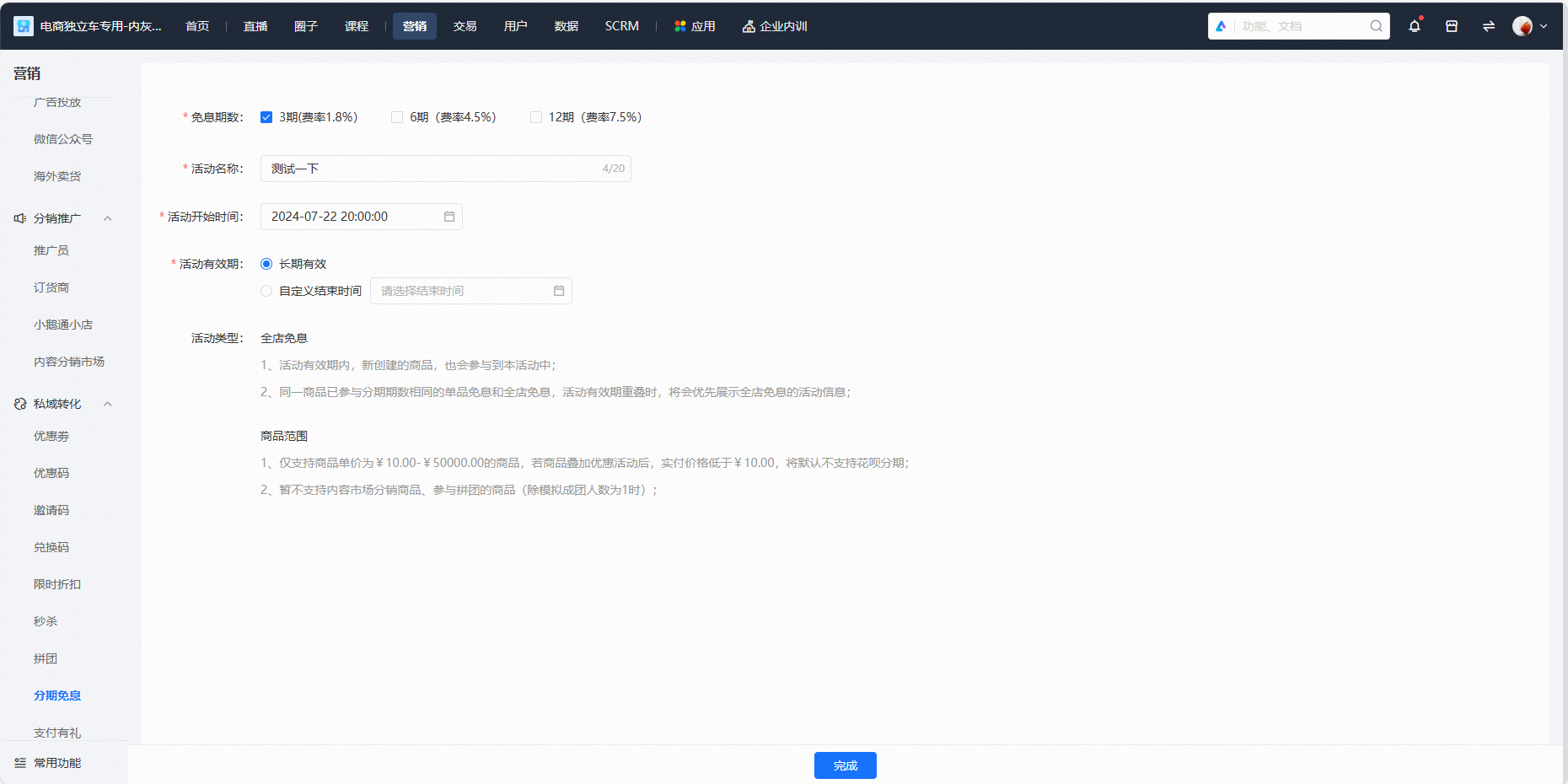
Task: Open the 交易 menu
Action: [465, 26]
